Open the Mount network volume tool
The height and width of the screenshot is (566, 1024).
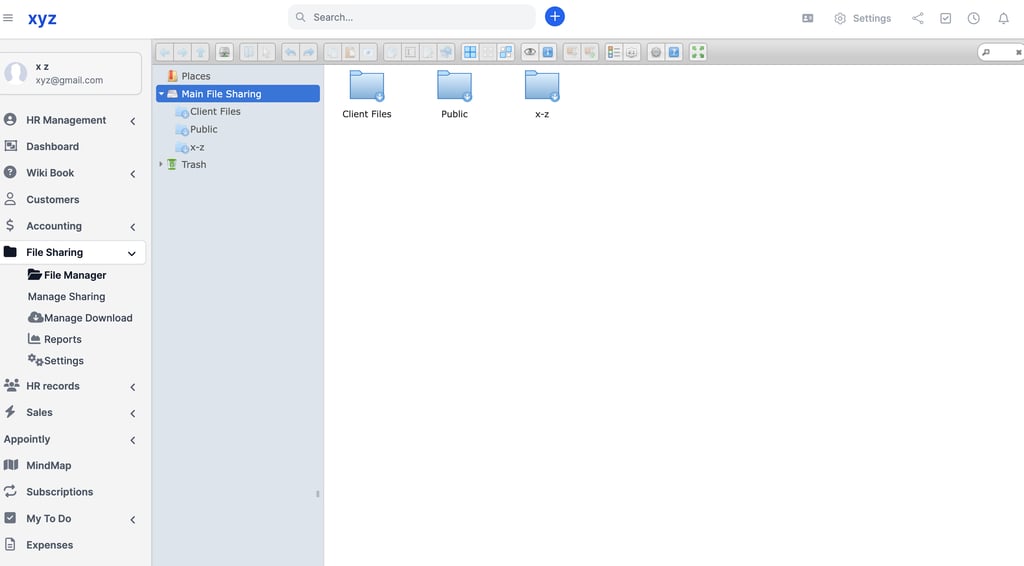pos(224,52)
